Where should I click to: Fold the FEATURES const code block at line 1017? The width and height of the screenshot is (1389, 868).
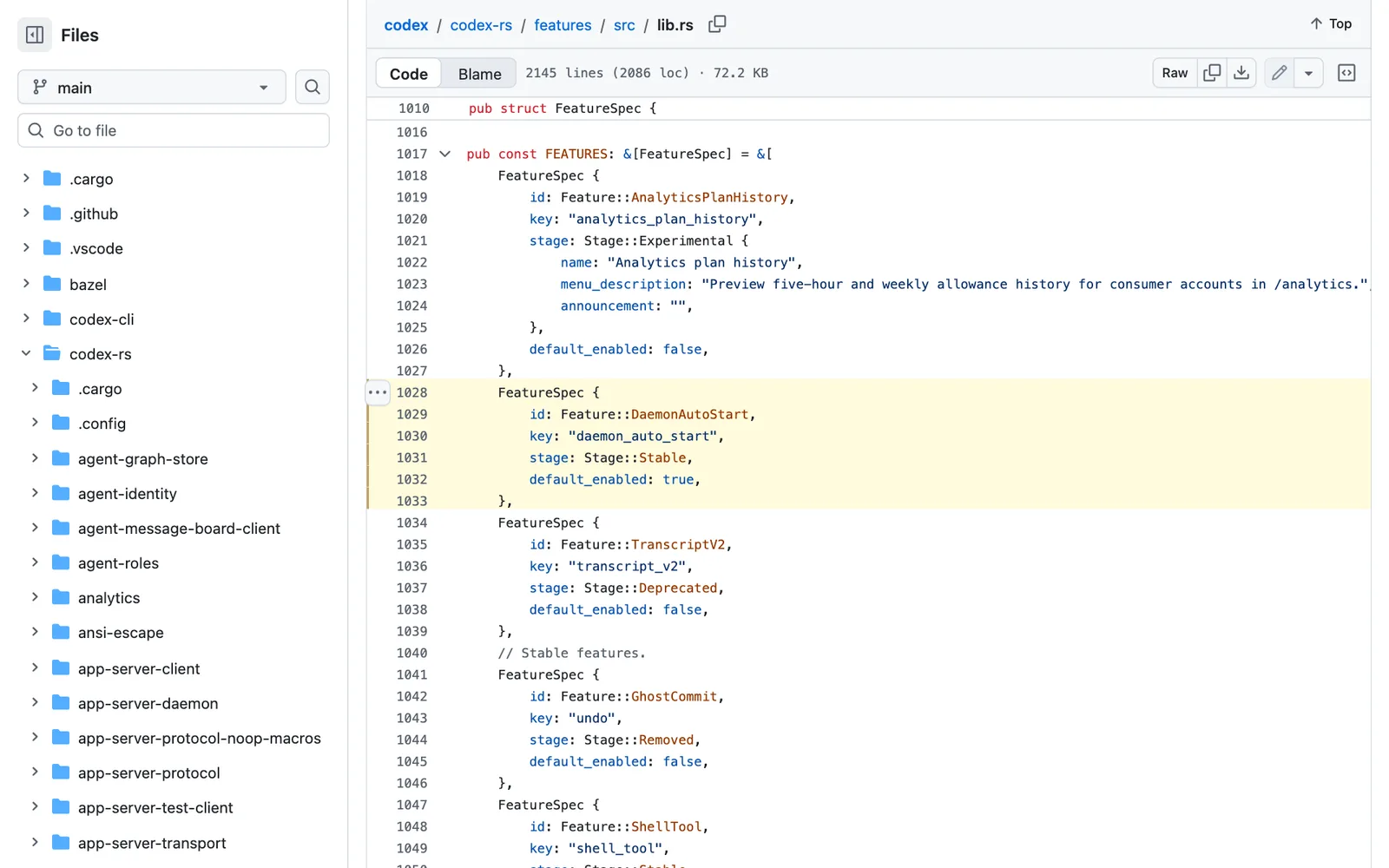click(445, 154)
